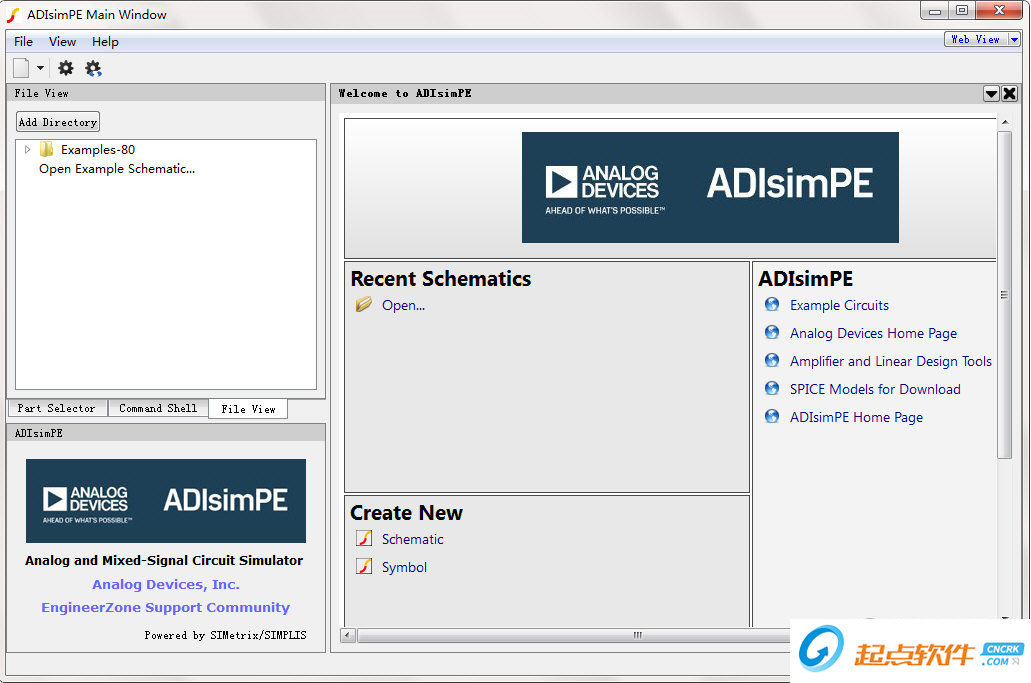Click the Symbol document icon
This screenshot has width=1031, height=683.
pyautogui.click(x=364, y=566)
